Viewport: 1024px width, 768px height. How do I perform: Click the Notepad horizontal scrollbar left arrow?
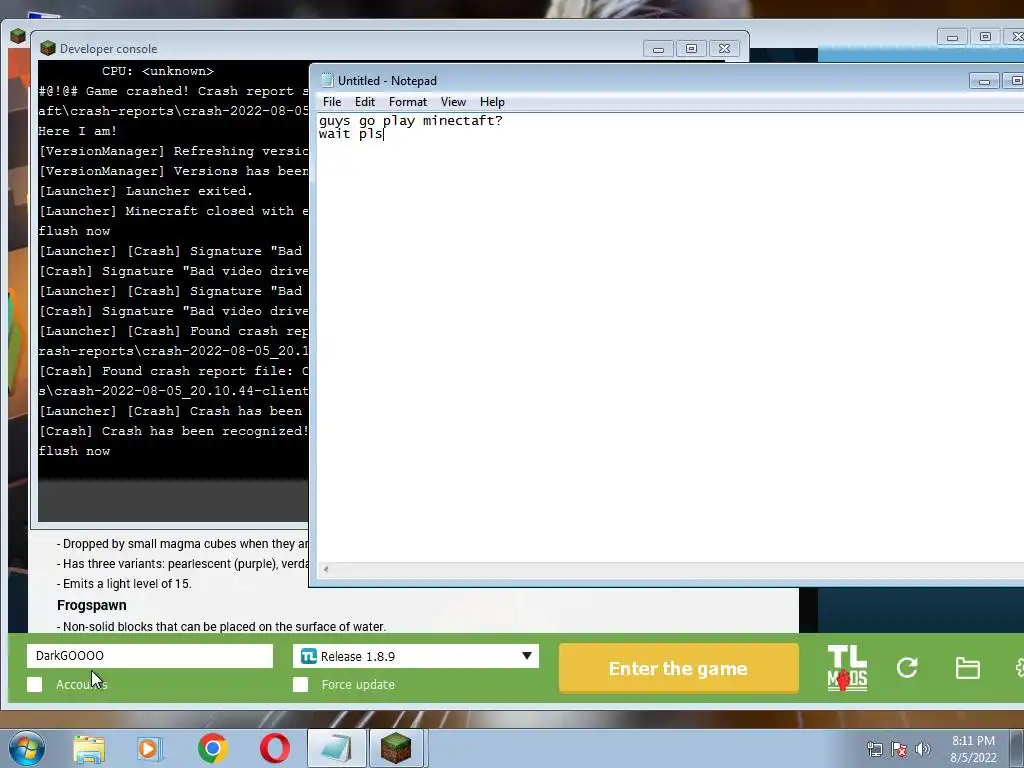(x=325, y=569)
